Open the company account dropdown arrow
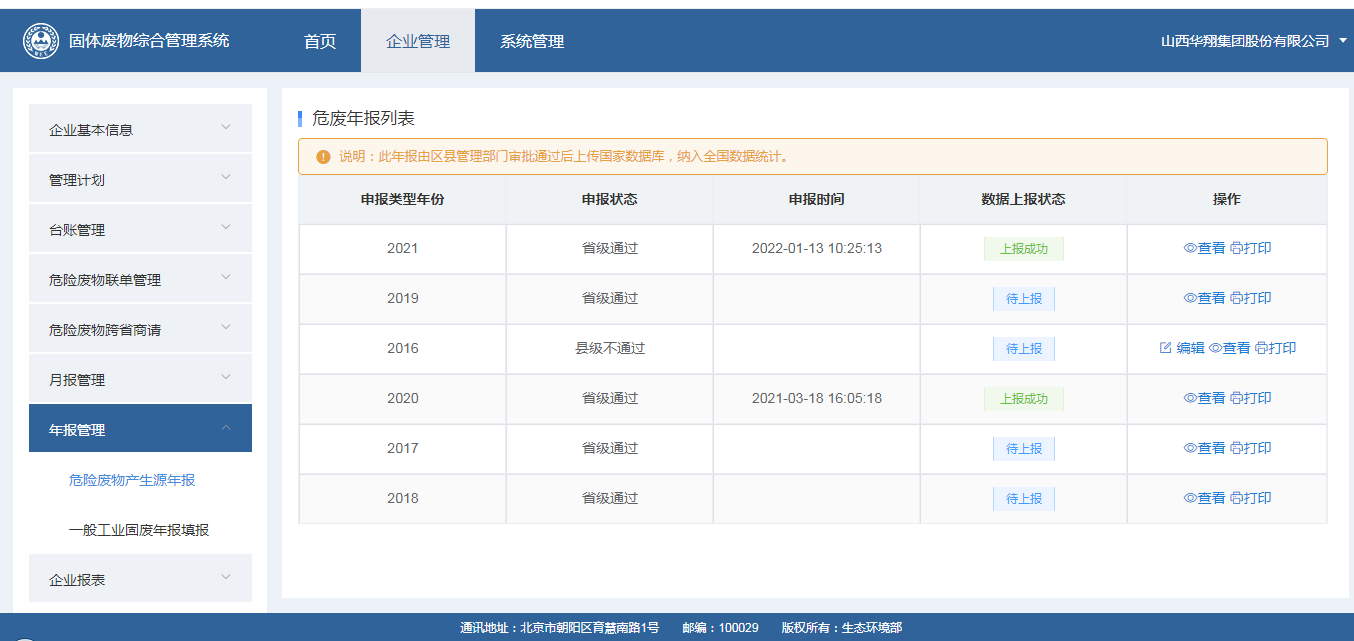1354x641 pixels. pos(1342,41)
